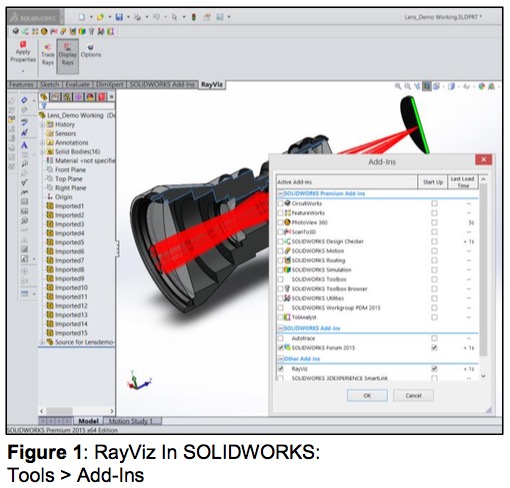Click Cancel in the Add-Ins dialog
The height and width of the screenshot is (488, 510).
pyautogui.click(x=413, y=396)
